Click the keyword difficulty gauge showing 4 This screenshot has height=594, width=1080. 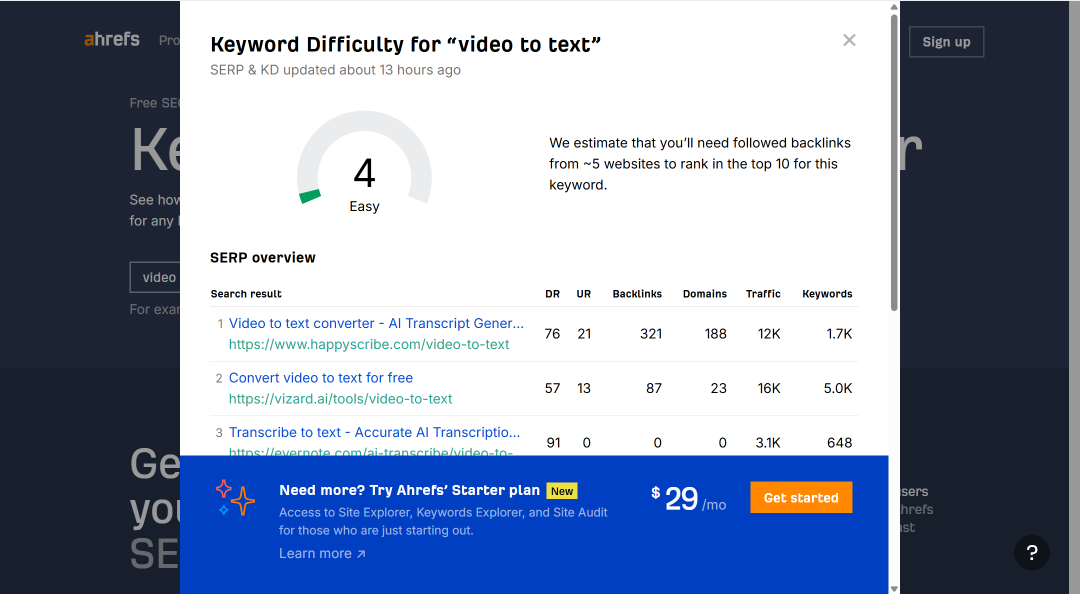coord(364,165)
